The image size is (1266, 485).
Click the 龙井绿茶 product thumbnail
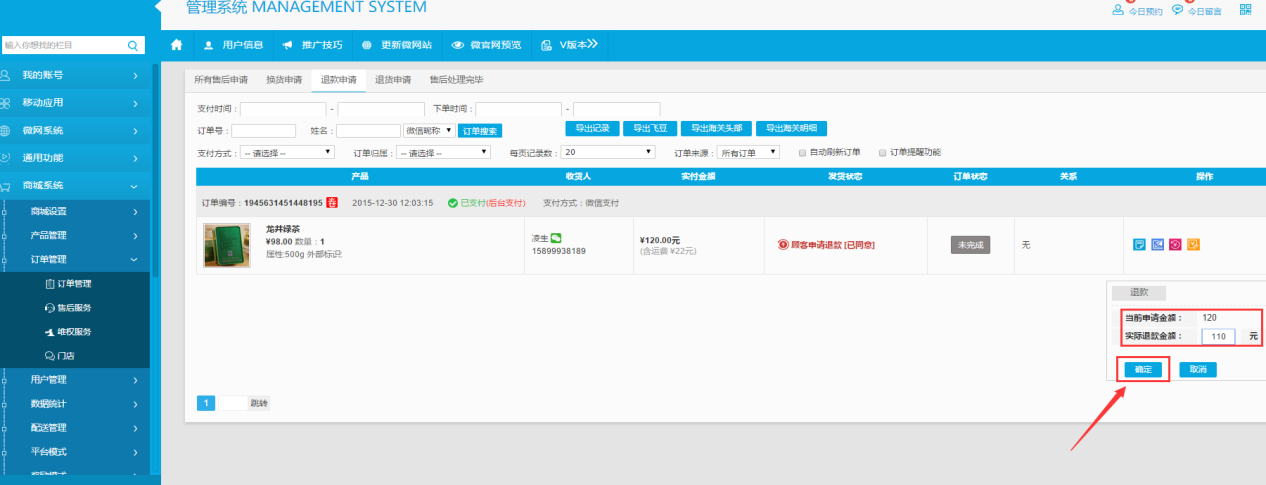227,245
